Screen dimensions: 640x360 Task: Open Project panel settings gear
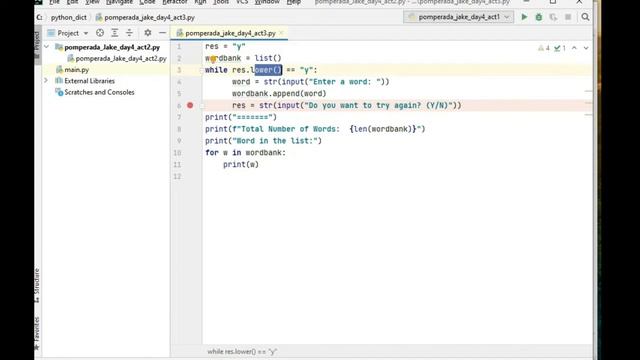click(148, 33)
